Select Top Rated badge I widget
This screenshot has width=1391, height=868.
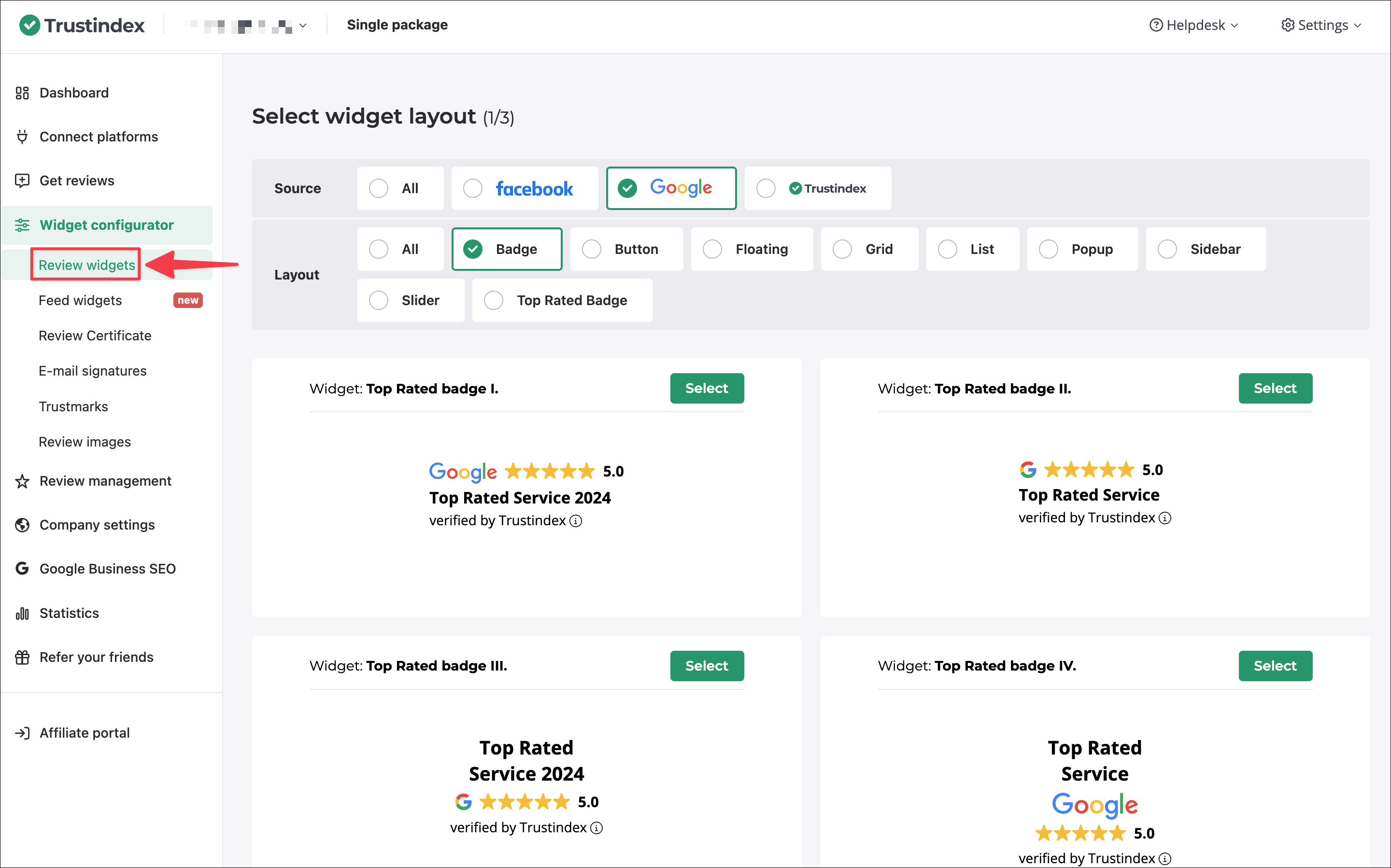pos(707,388)
